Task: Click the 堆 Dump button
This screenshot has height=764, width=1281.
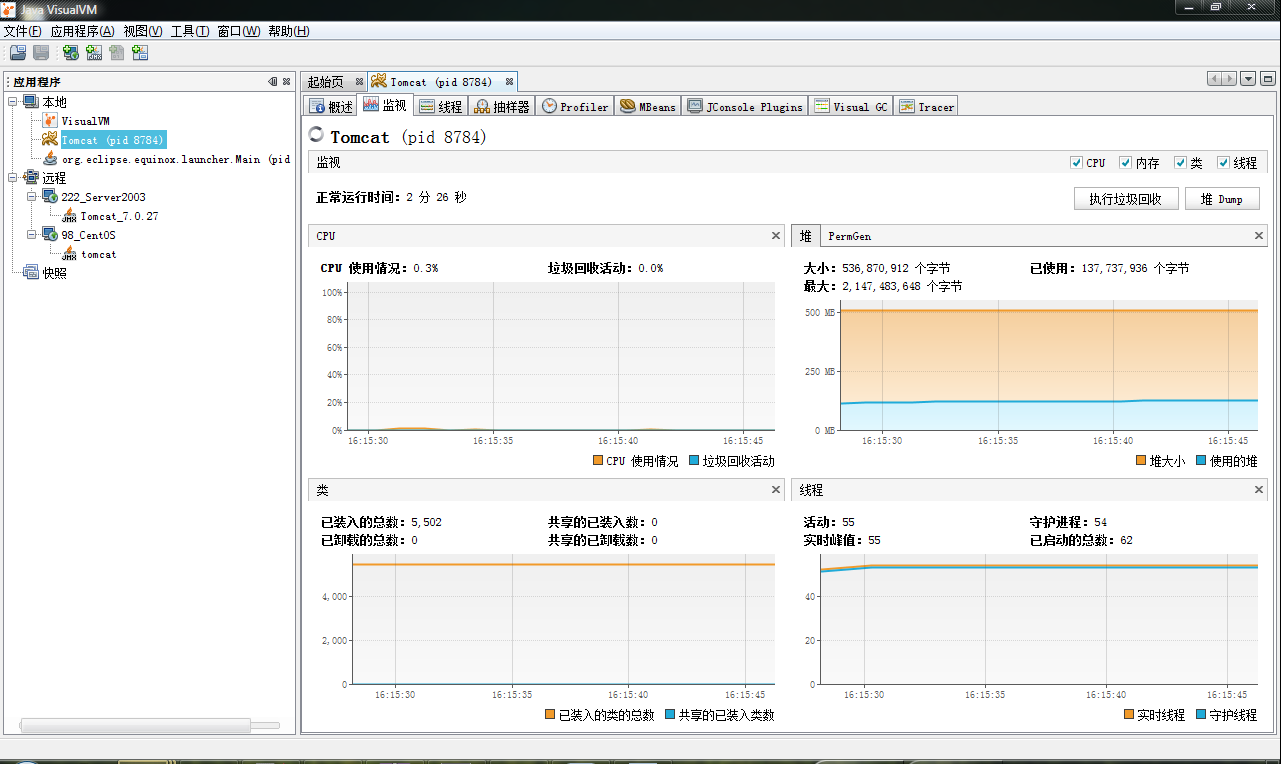Action: pyautogui.click(x=1222, y=199)
